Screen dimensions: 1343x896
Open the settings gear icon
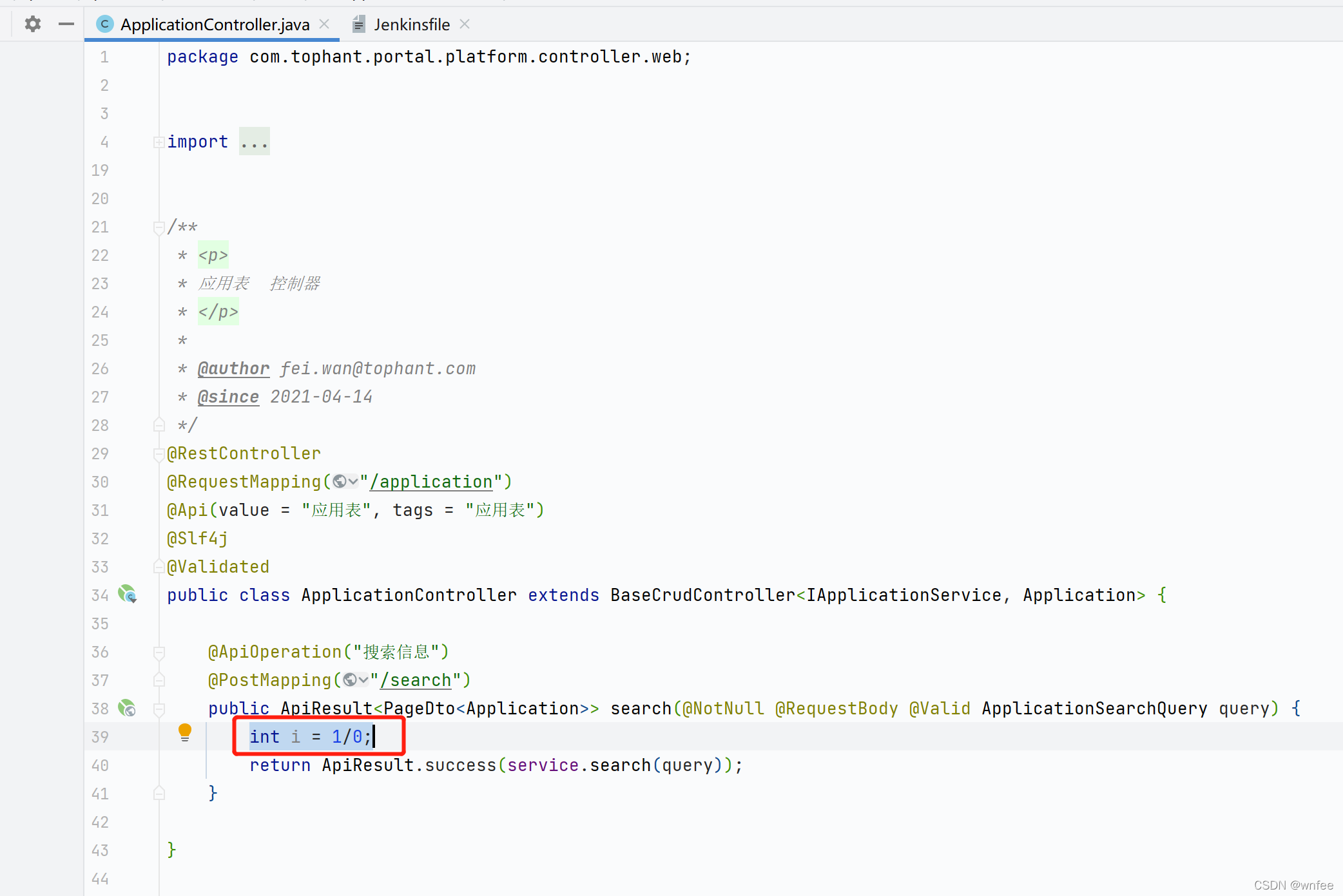(33, 24)
